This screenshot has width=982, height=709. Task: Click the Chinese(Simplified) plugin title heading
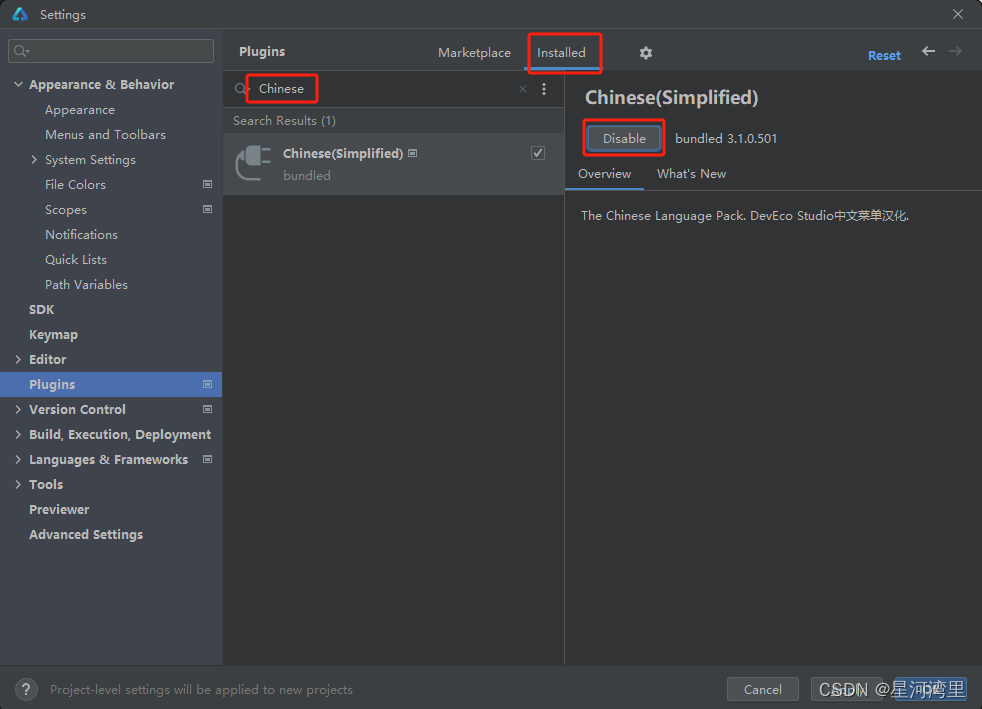pyautogui.click(x=671, y=98)
